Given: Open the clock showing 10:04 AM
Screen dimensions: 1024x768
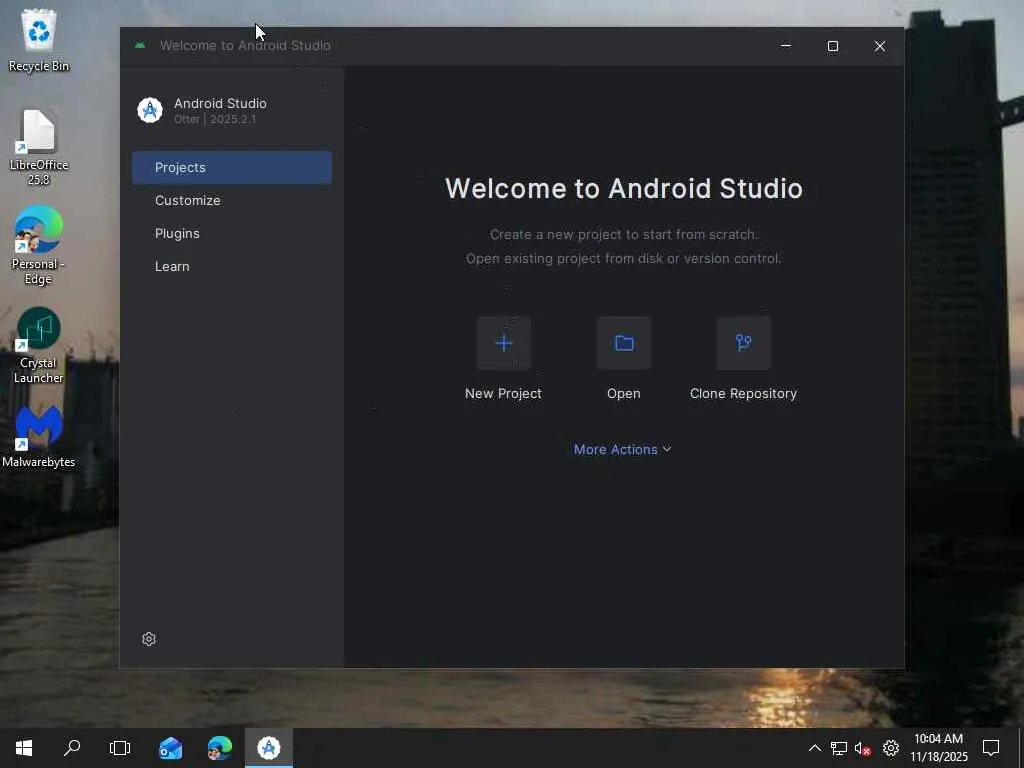Looking at the screenshot, I should click(938, 748).
